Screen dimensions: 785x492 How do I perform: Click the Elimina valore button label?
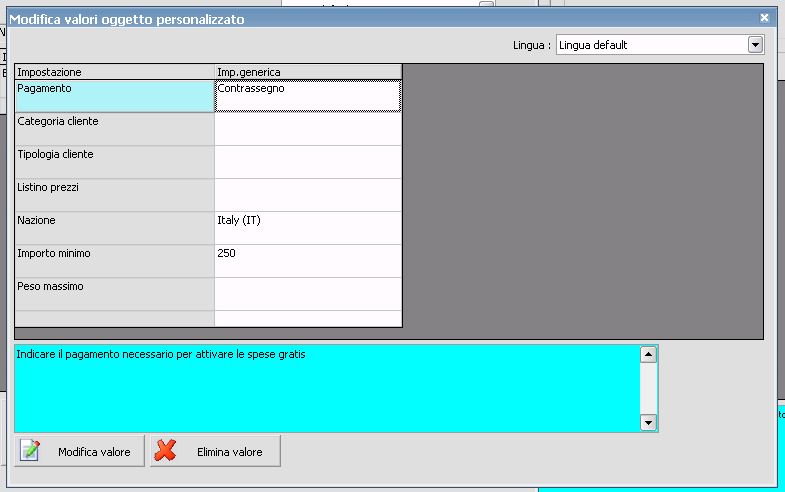coord(230,452)
